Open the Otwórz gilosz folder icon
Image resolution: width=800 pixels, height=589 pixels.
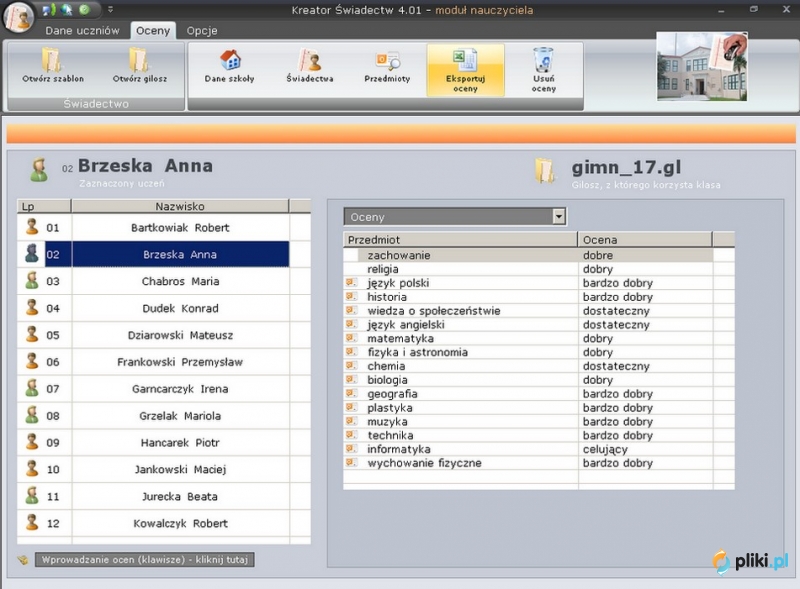[x=139, y=59]
